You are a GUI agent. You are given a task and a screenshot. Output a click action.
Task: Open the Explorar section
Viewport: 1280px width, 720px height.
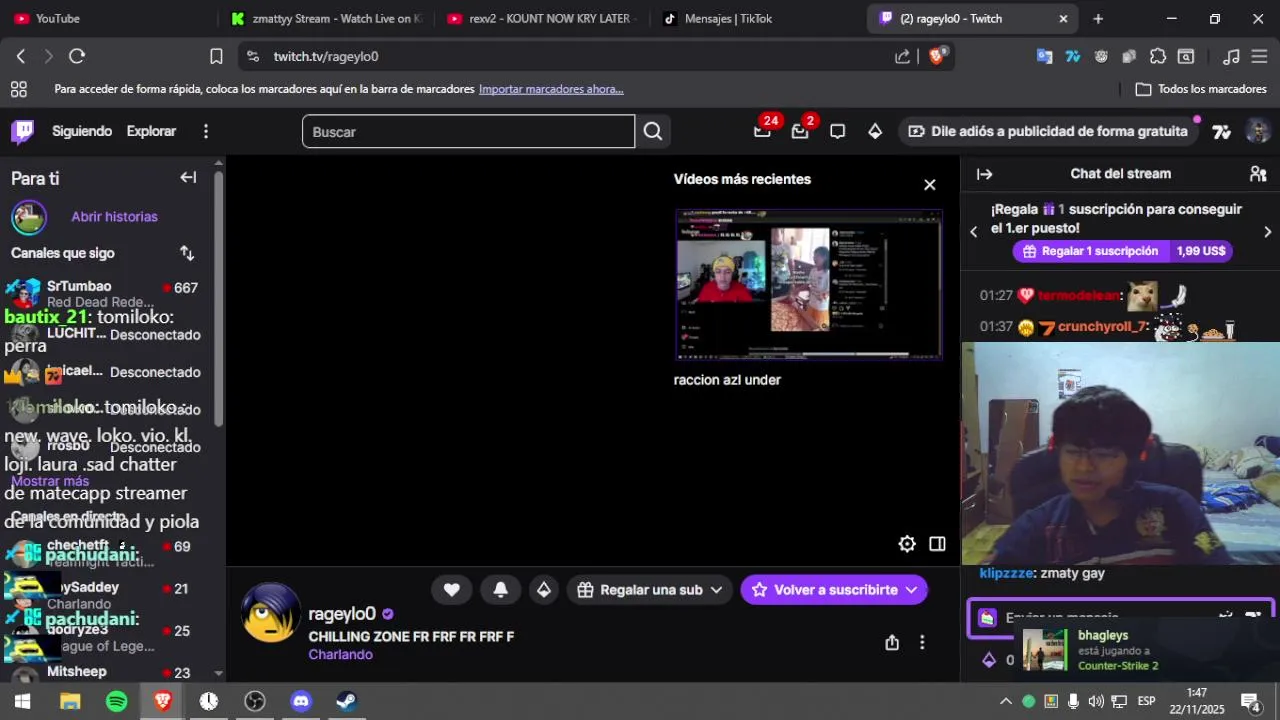(151, 131)
